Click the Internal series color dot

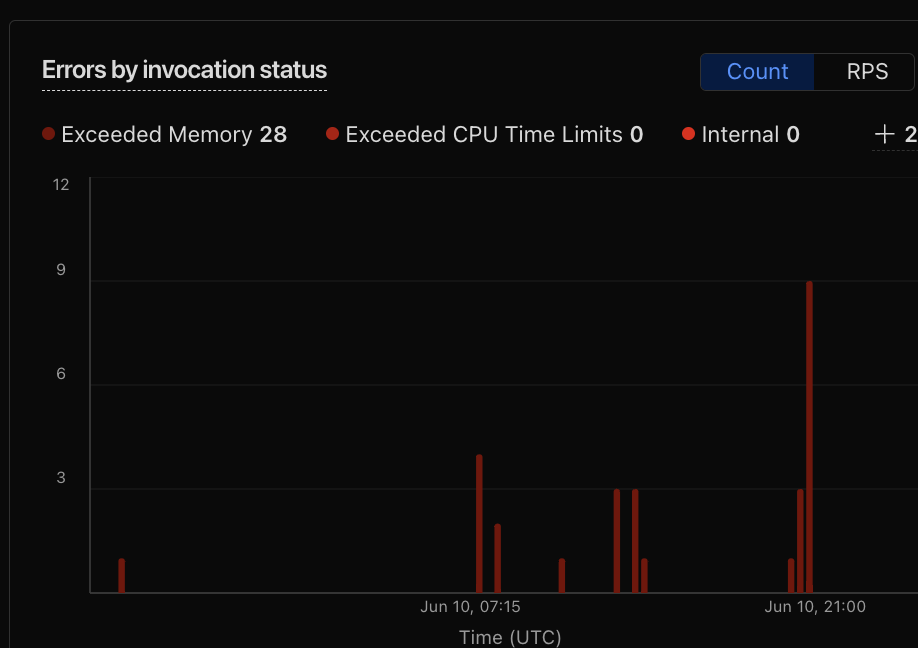pos(688,134)
